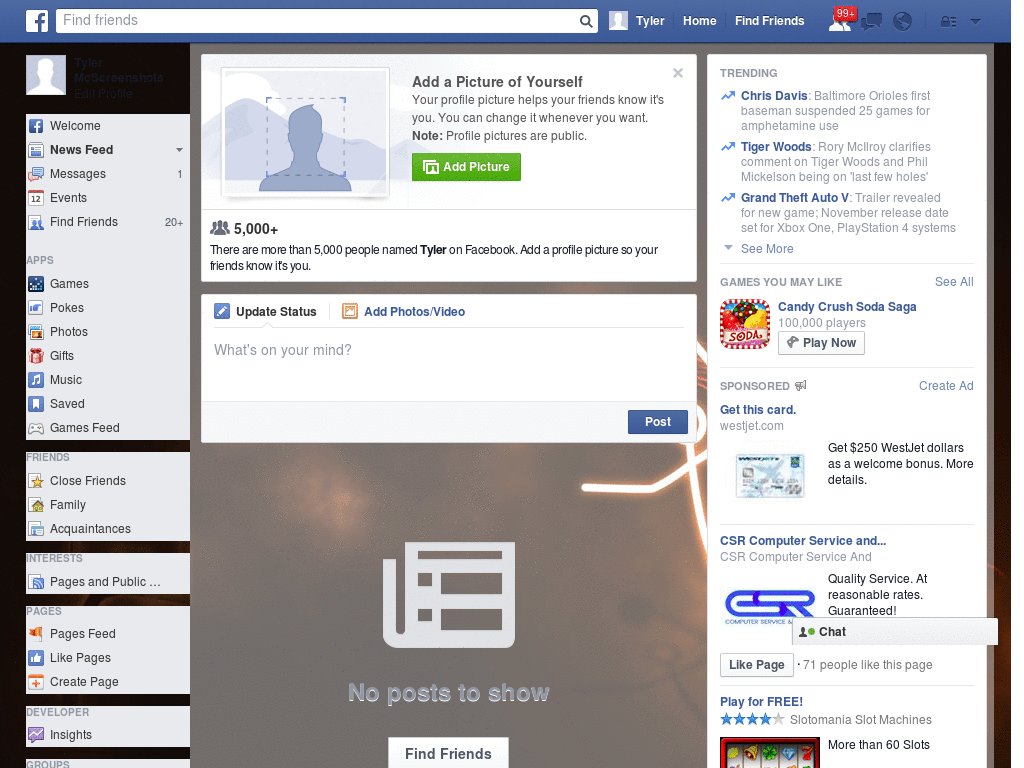Click See All games link

954,281
